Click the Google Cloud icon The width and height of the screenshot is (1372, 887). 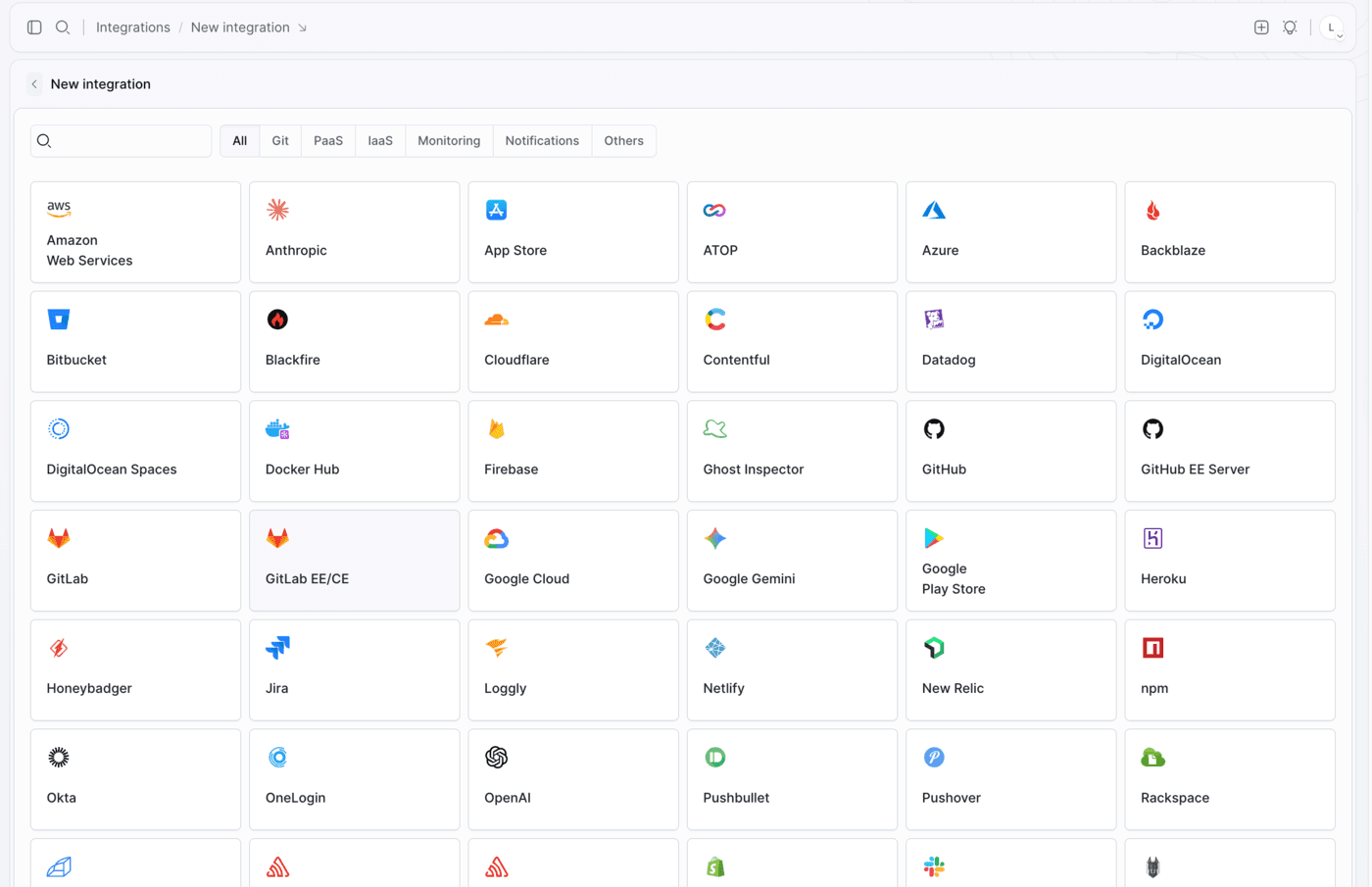coord(497,539)
